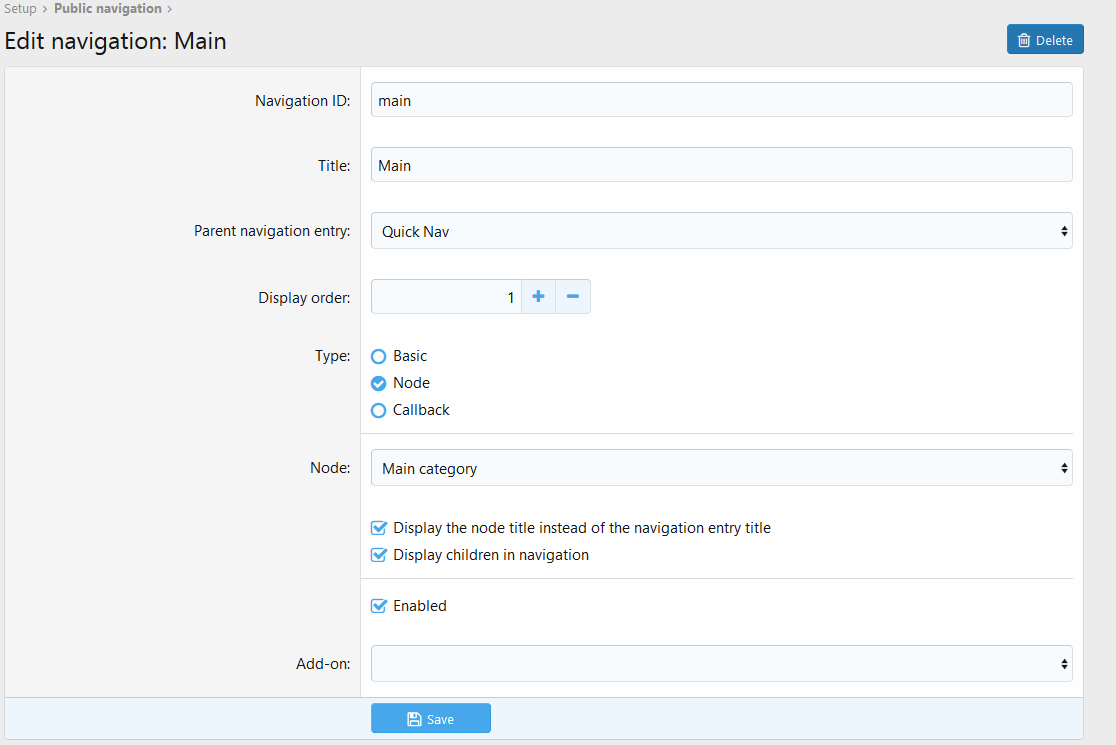The width and height of the screenshot is (1116, 745).
Task: Increase display order with plus button
Action: pyautogui.click(x=539, y=297)
